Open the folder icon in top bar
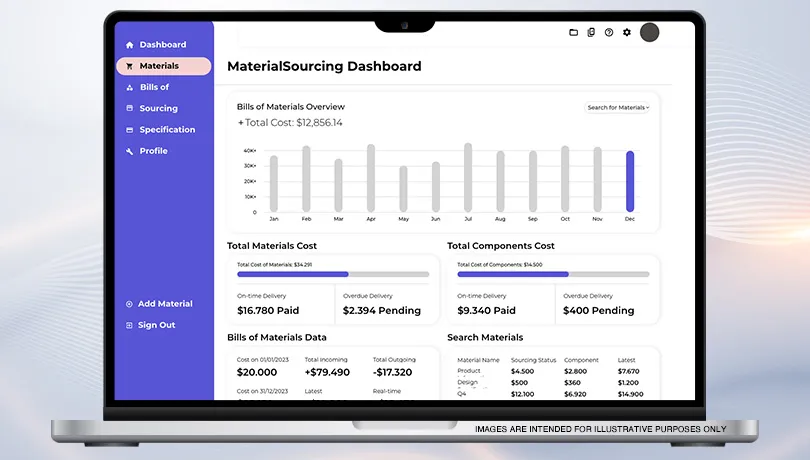810x460 pixels. (x=573, y=32)
